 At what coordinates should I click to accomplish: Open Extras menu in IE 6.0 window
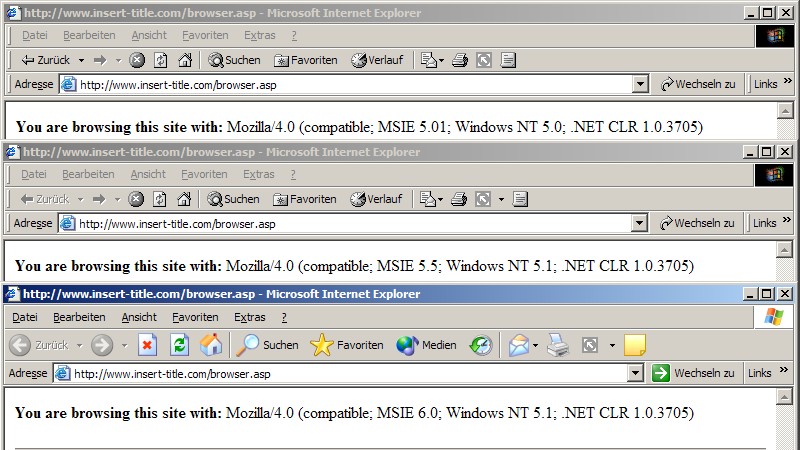(x=249, y=317)
